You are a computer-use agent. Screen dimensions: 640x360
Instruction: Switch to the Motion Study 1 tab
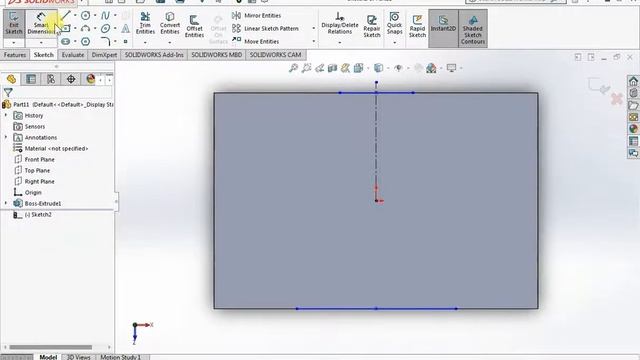(x=120, y=357)
